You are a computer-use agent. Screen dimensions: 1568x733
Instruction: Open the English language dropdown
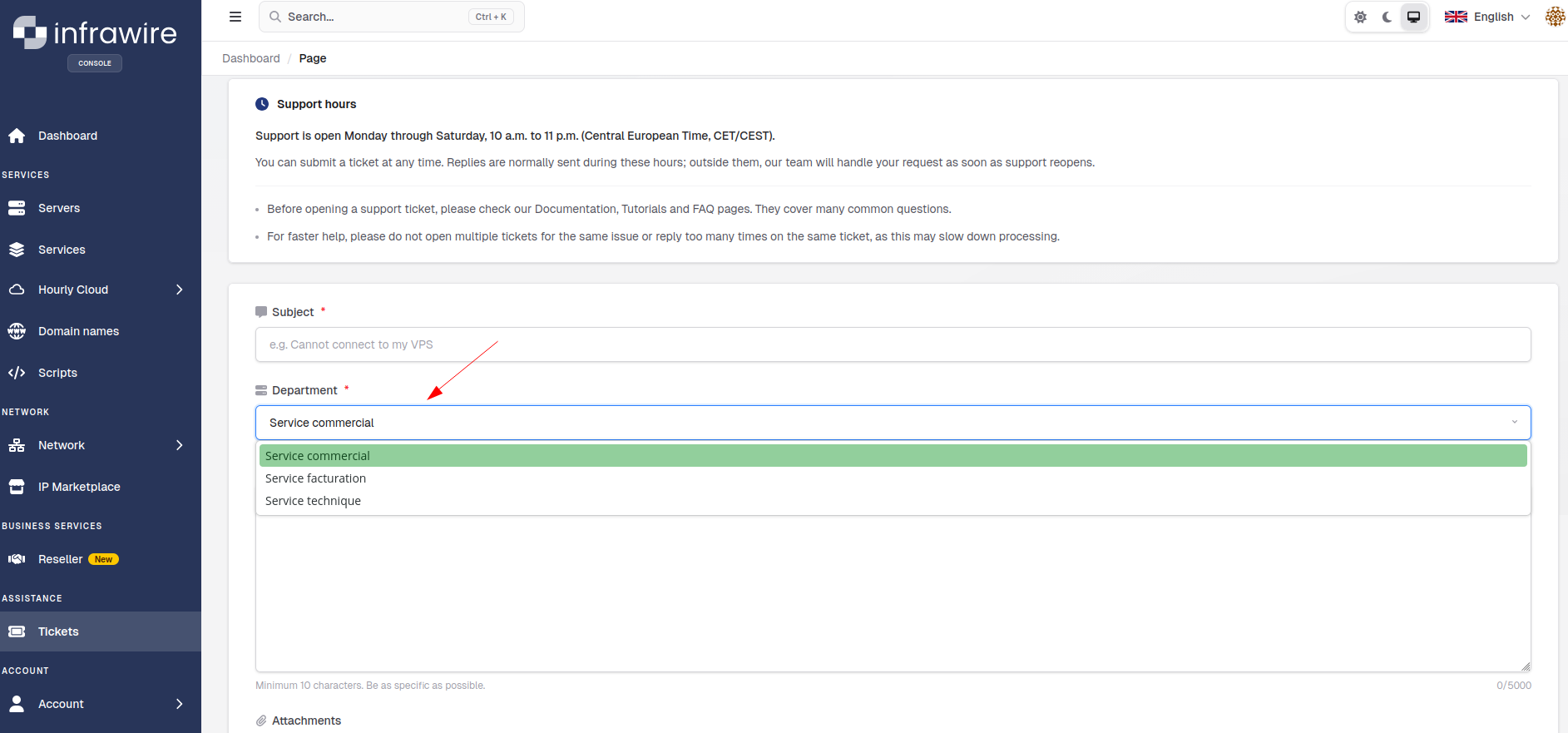click(x=1487, y=17)
